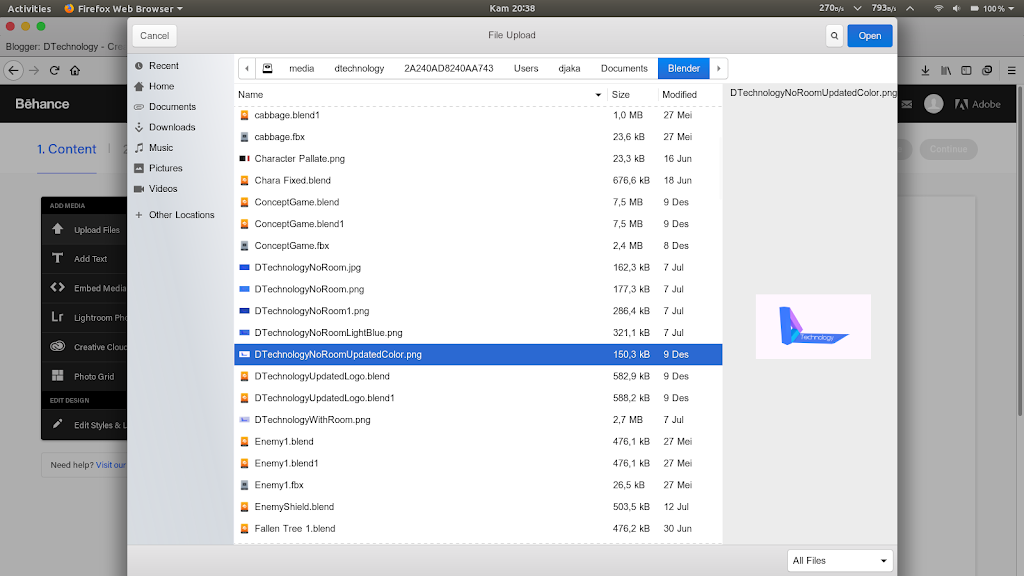Click the disk drive icon in path bar
The height and width of the screenshot is (576, 1024).
point(267,69)
